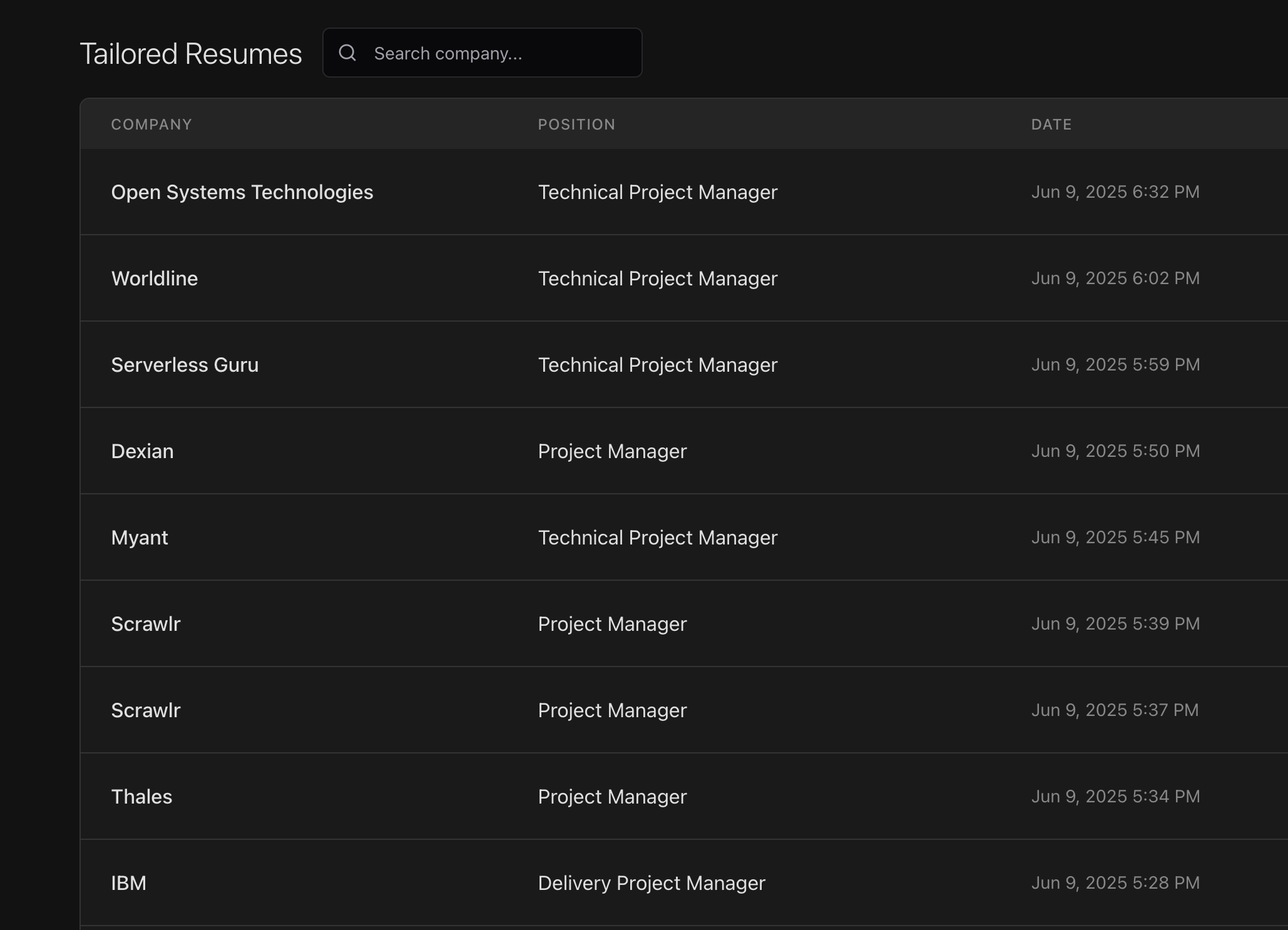Image resolution: width=1288 pixels, height=930 pixels.
Task: Click Technical Project Manager in Myant row
Action: [x=658, y=538]
